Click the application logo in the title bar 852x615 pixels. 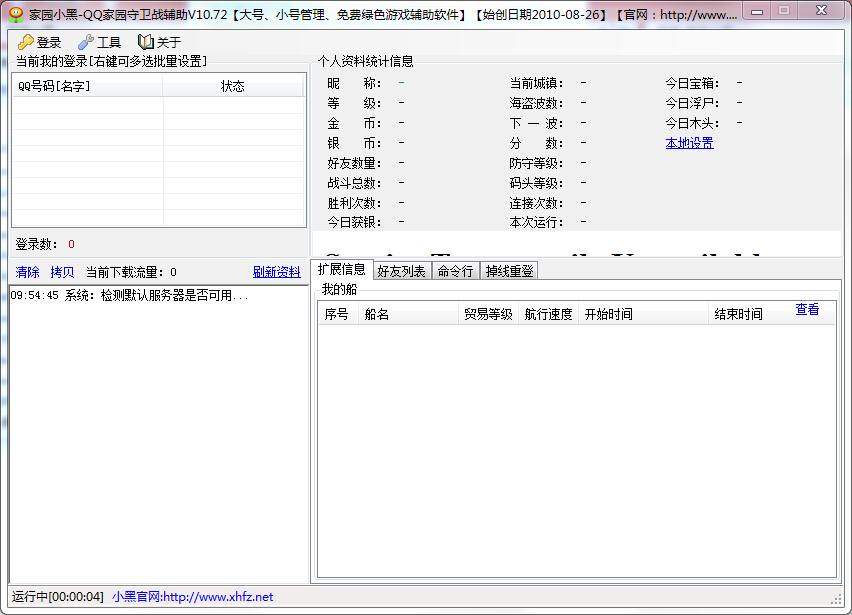14,10
